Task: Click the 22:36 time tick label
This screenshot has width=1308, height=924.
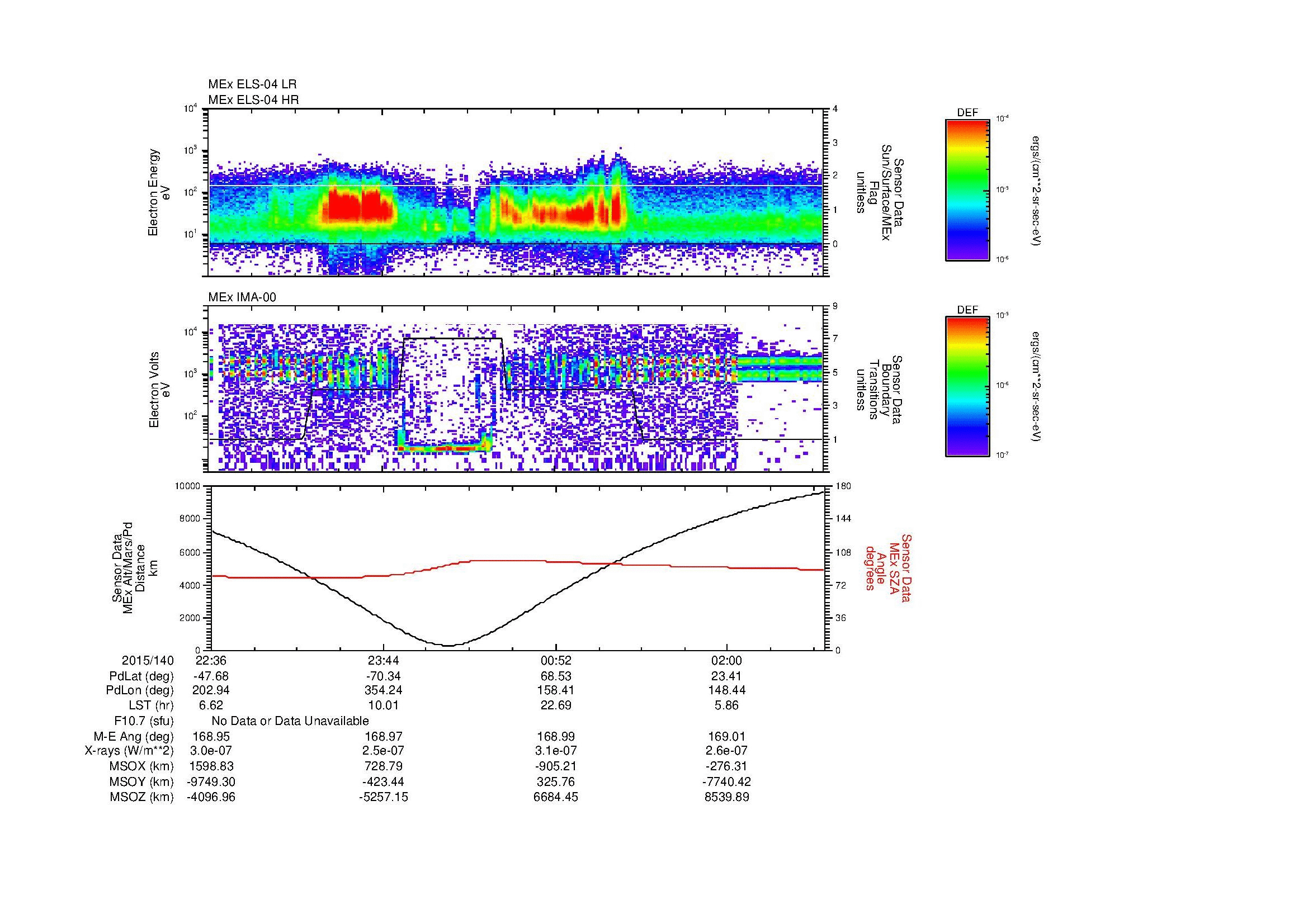Action: [211, 661]
